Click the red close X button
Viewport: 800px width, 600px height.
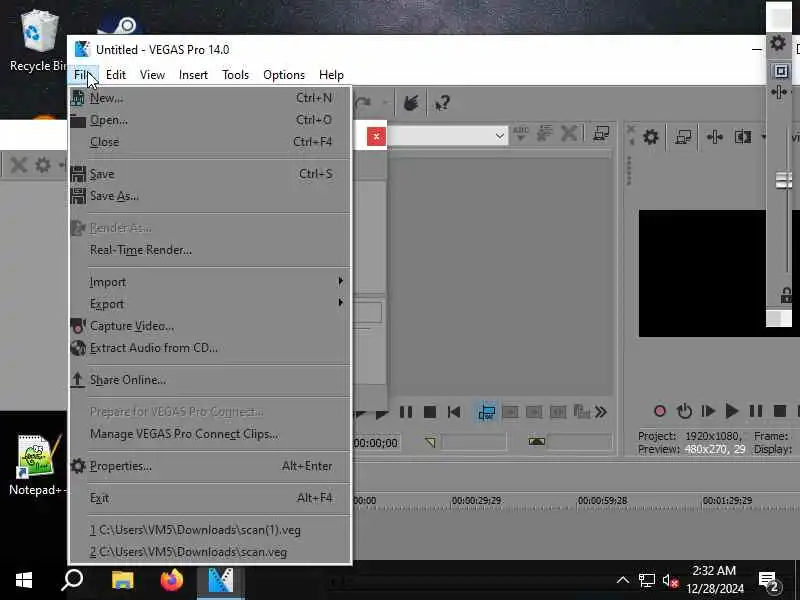(x=377, y=137)
